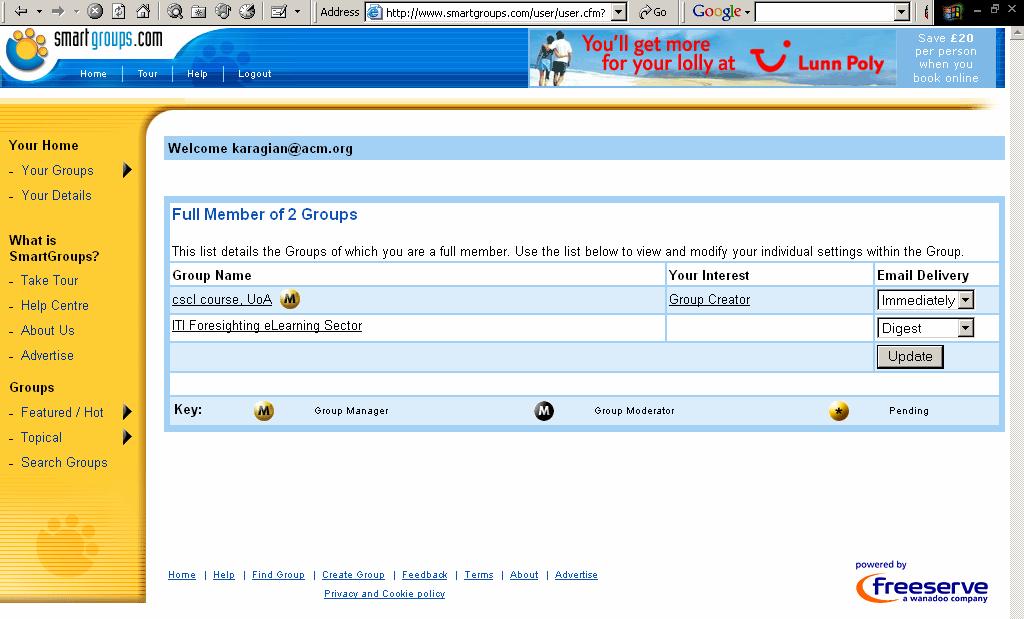Open the ITI Foresighting eLearning Sector group
This screenshot has width=1024, height=619.
tap(266, 325)
